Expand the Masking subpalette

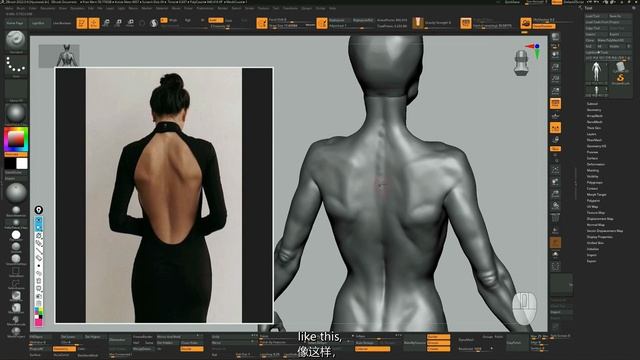(x=593, y=170)
